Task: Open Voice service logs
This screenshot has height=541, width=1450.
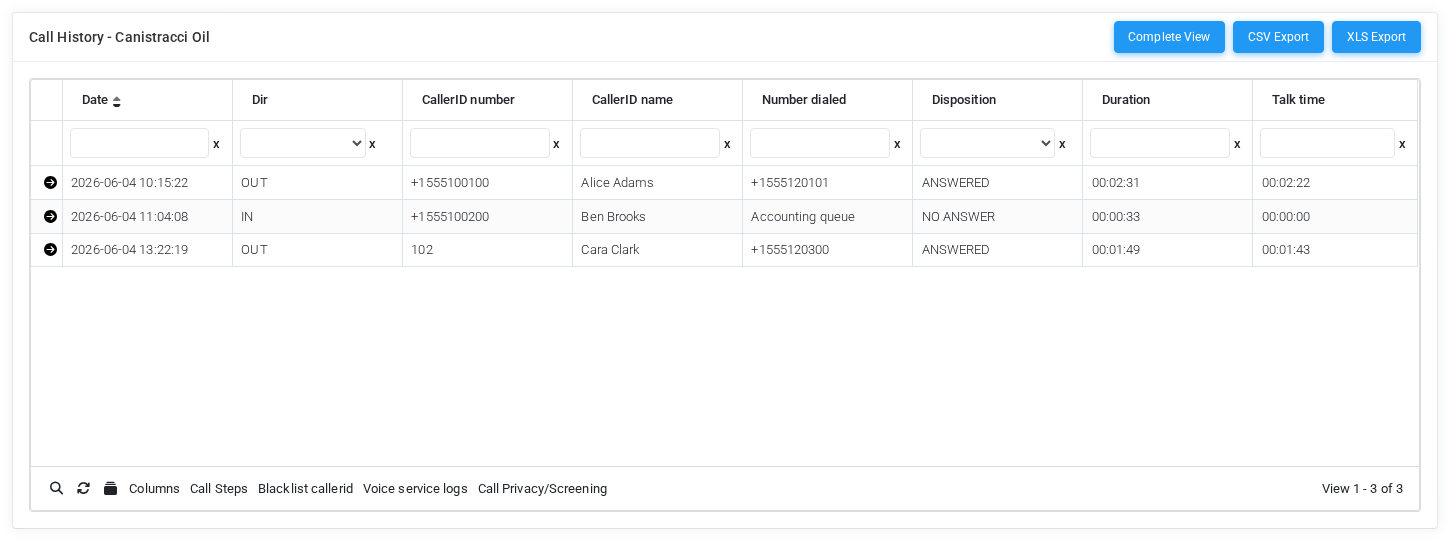Action: [x=415, y=489]
